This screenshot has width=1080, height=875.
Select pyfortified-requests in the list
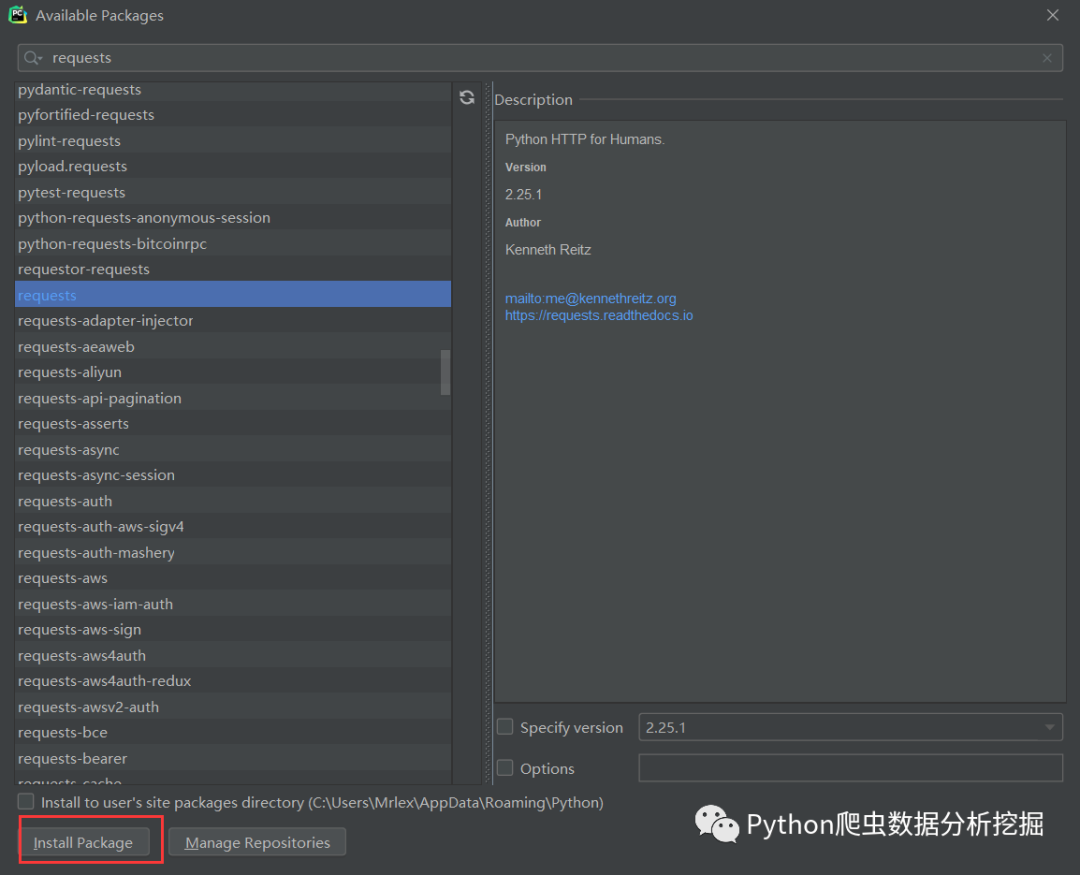[x=233, y=115]
